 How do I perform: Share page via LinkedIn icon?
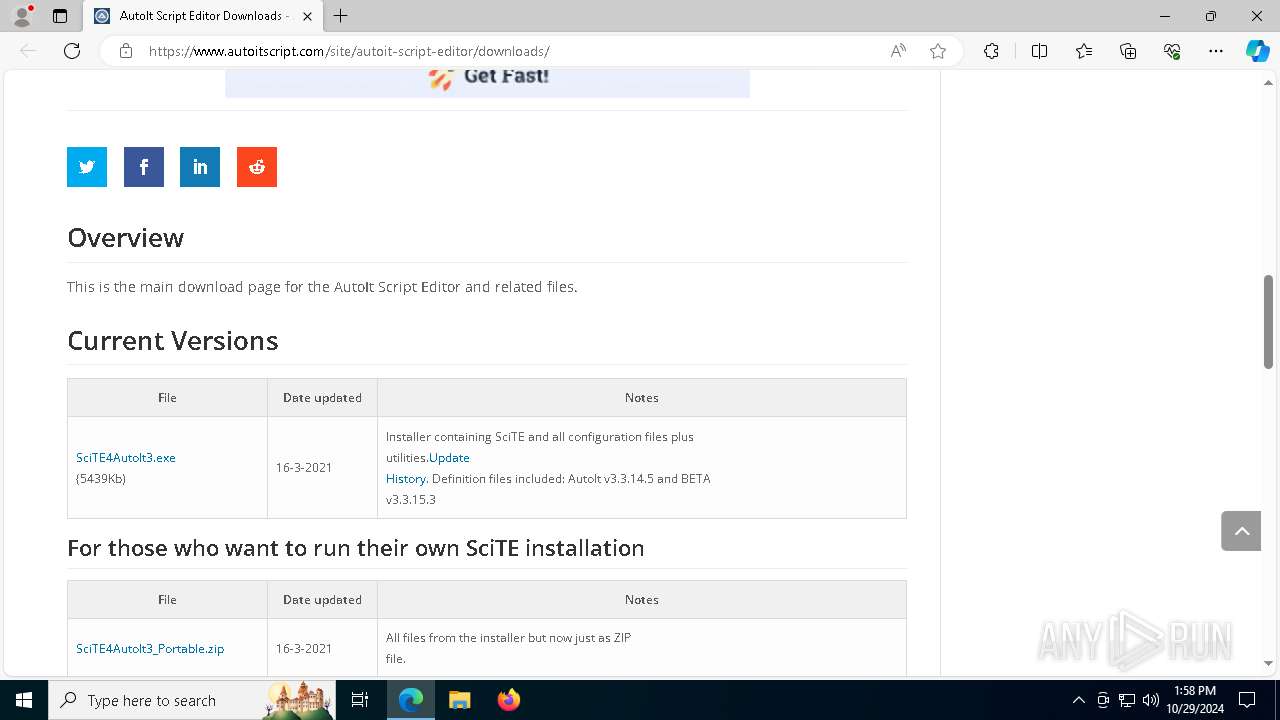coord(200,167)
